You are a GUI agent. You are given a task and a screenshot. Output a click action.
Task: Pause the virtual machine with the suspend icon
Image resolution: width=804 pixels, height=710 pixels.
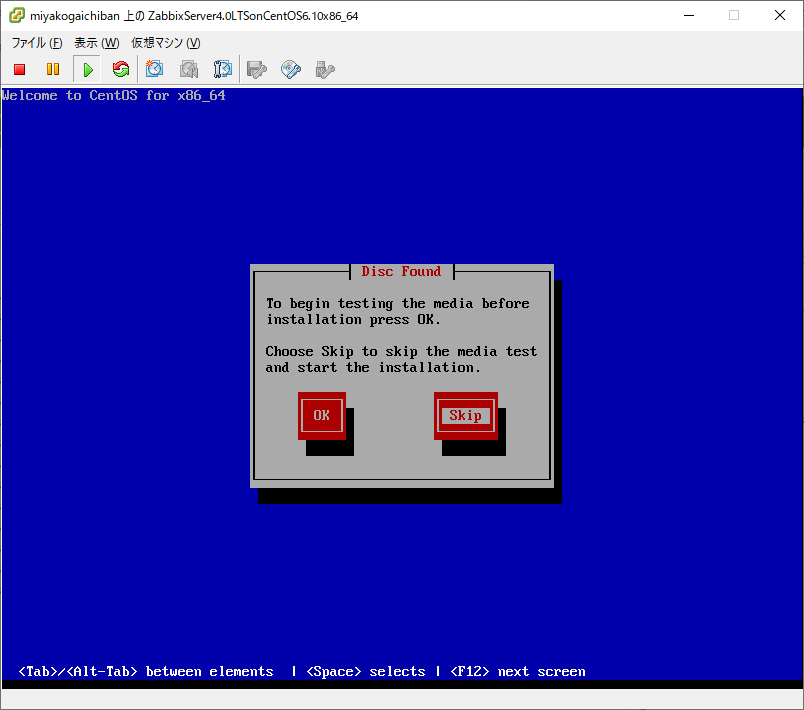click(53, 69)
